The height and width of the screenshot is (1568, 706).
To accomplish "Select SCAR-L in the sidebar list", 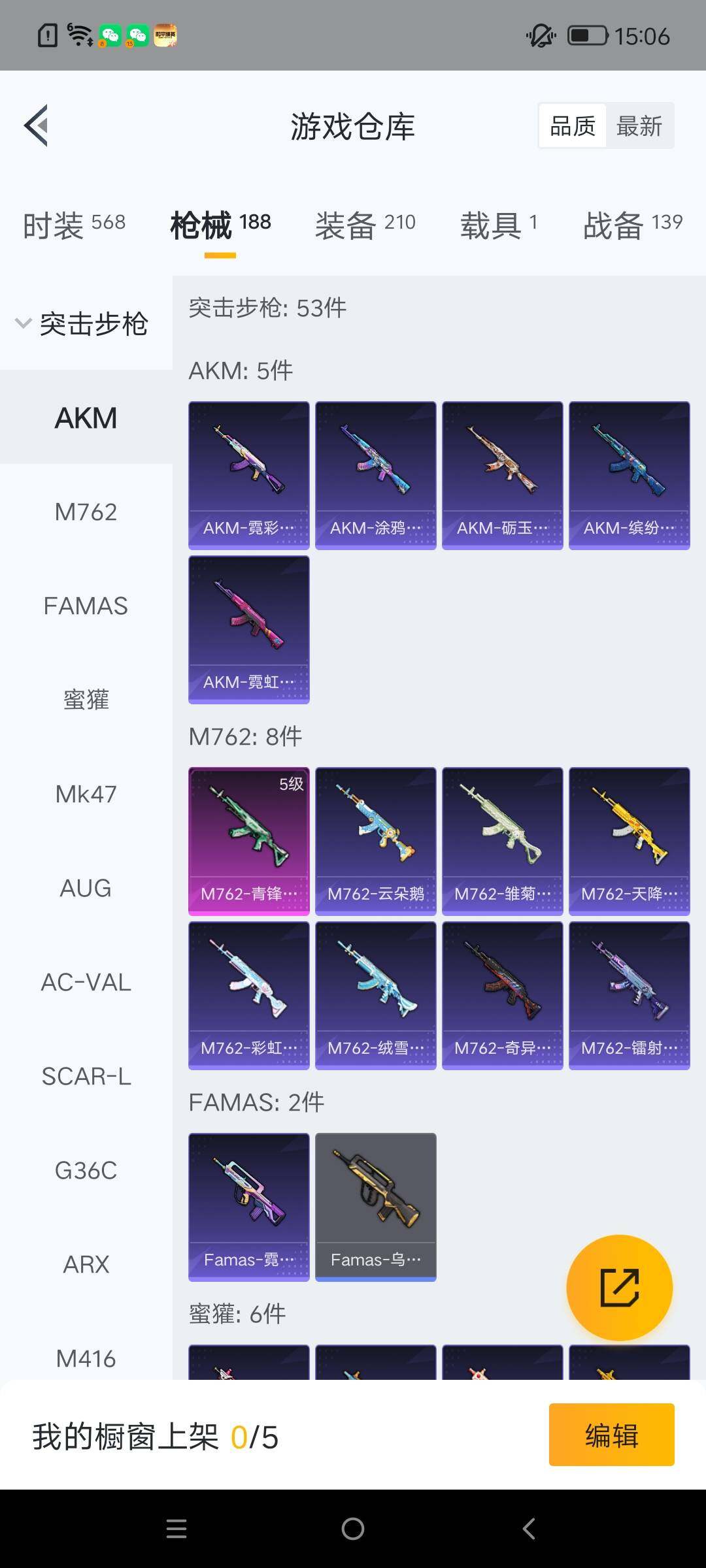I will pos(86,1076).
